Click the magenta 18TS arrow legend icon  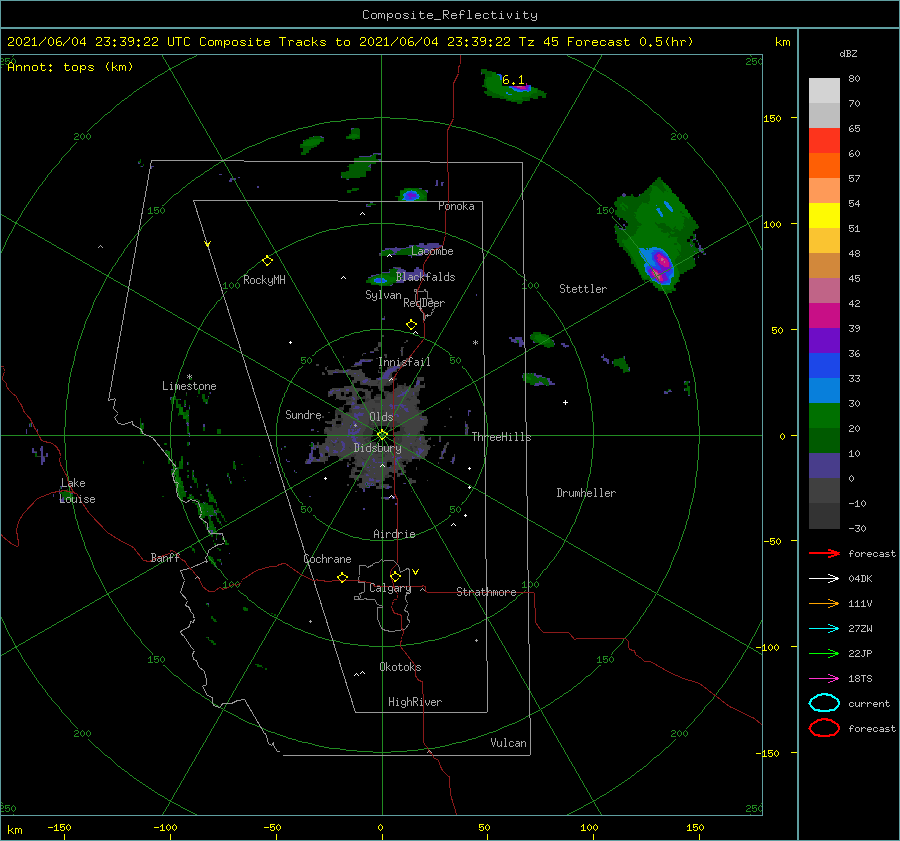point(824,679)
